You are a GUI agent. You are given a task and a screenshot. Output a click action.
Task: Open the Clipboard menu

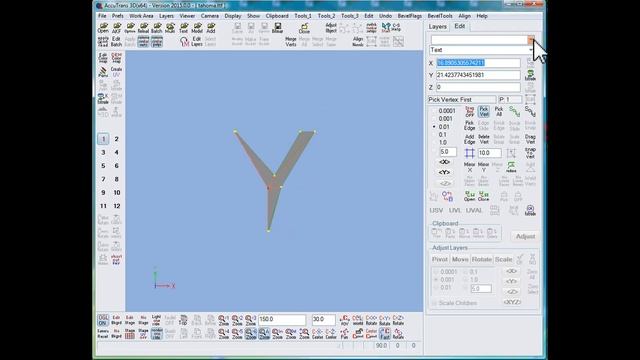277,16
